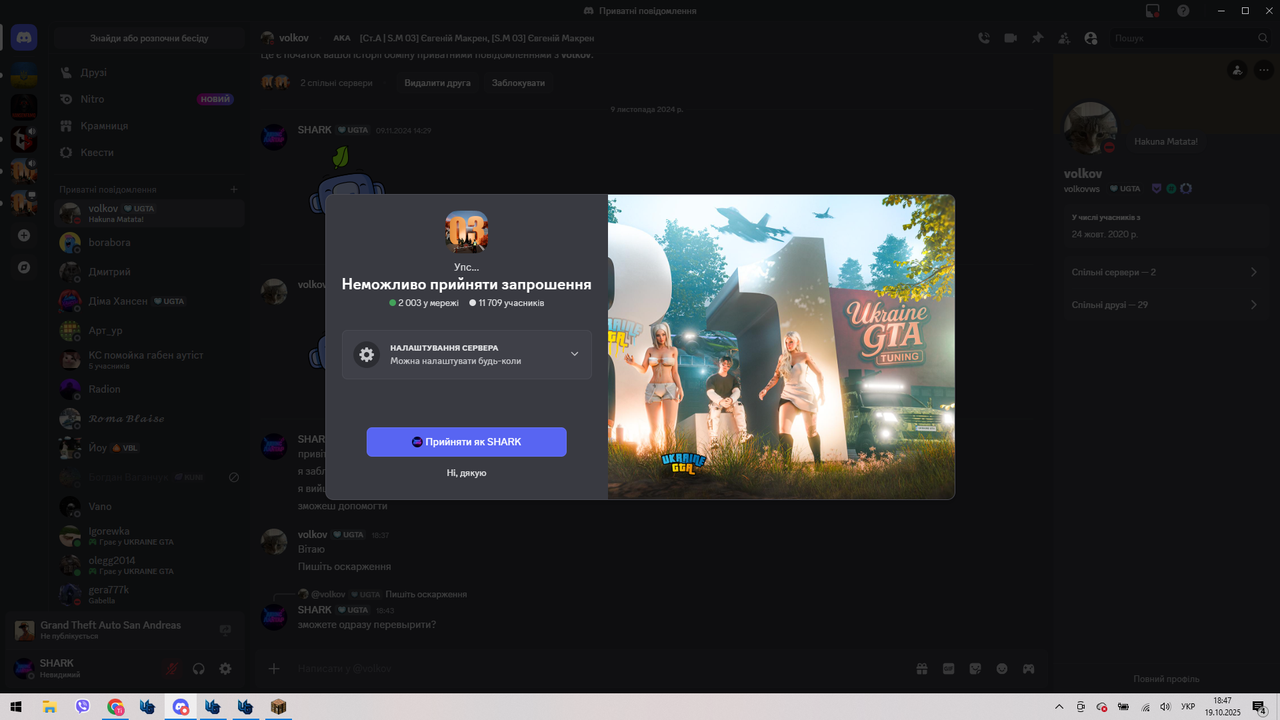Open the Дмитрий conversation

(149, 272)
